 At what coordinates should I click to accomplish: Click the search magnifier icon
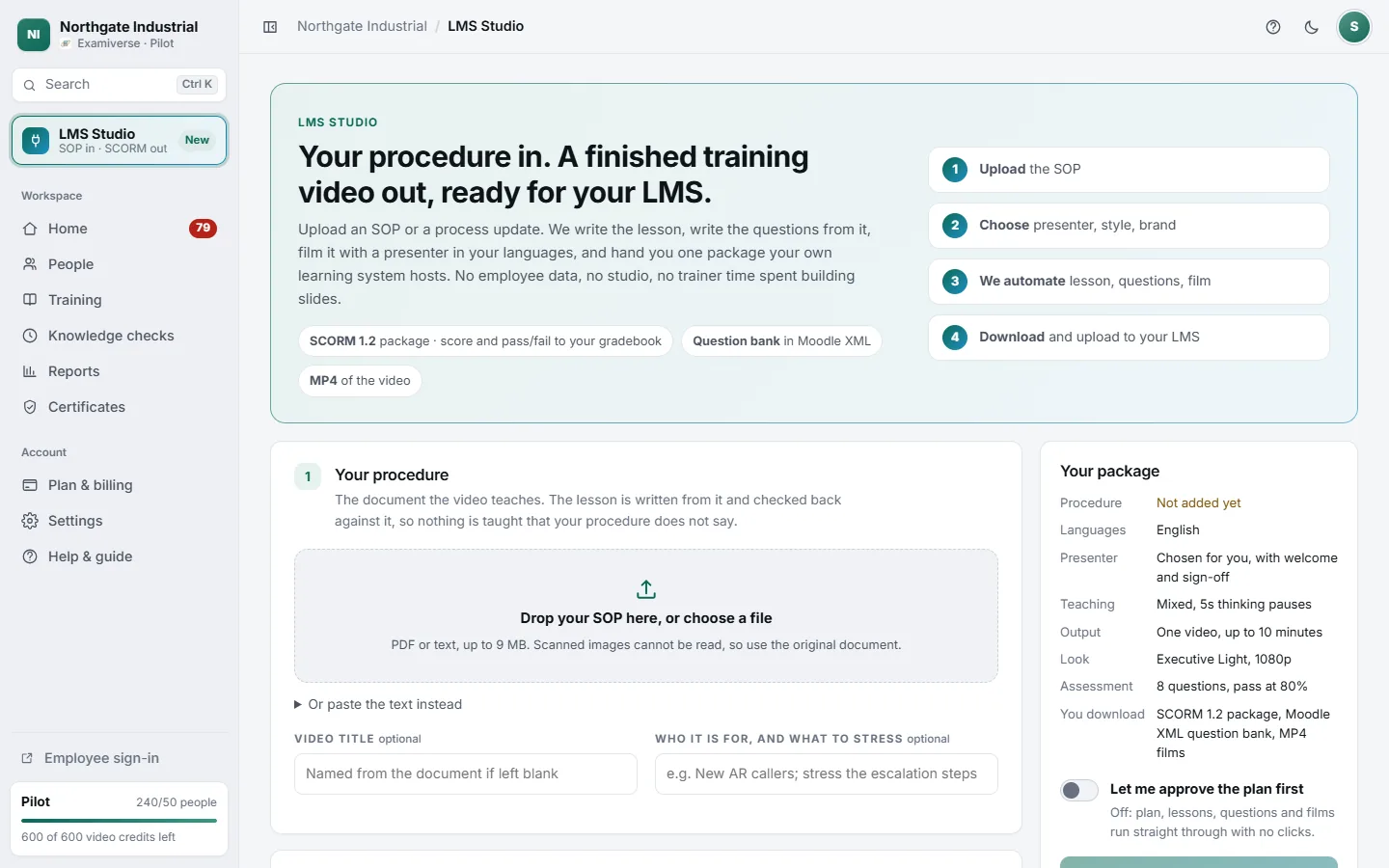tap(30, 85)
